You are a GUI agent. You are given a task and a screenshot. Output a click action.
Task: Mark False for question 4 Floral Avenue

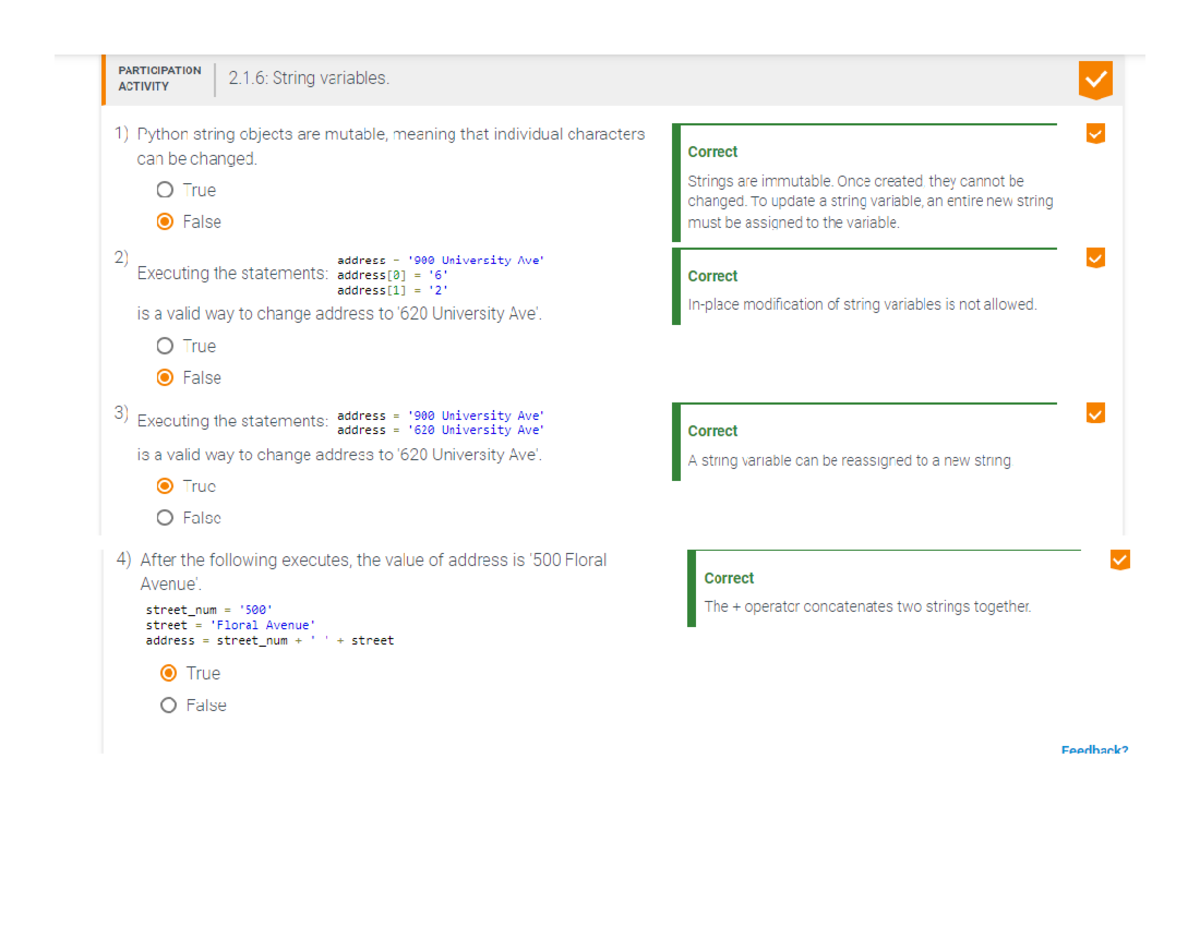coord(169,705)
